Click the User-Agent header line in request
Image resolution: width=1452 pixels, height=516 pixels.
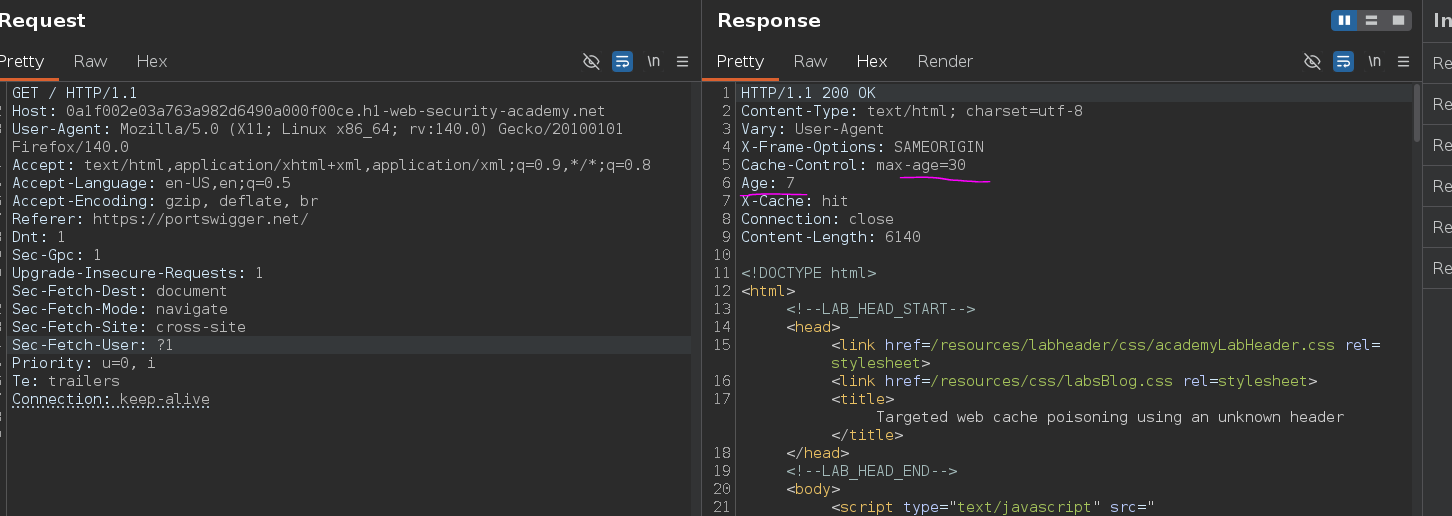click(317, 129)
